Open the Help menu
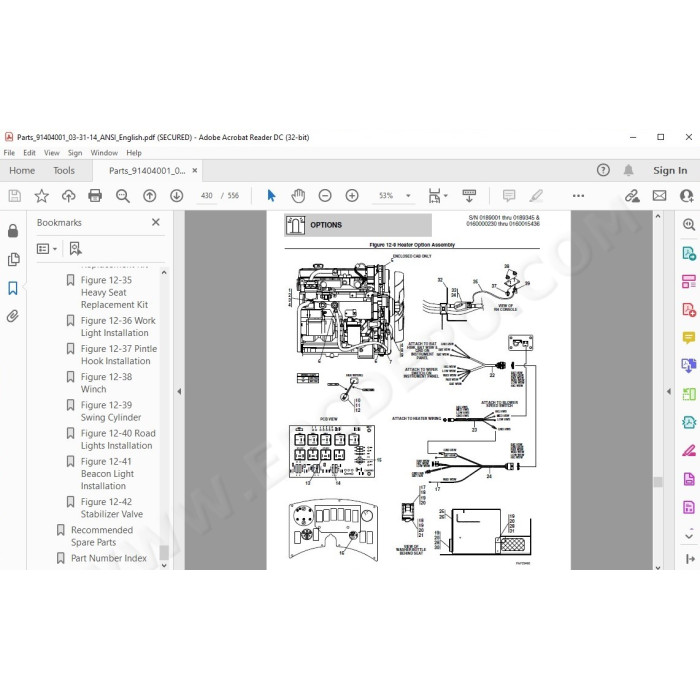 134,153
